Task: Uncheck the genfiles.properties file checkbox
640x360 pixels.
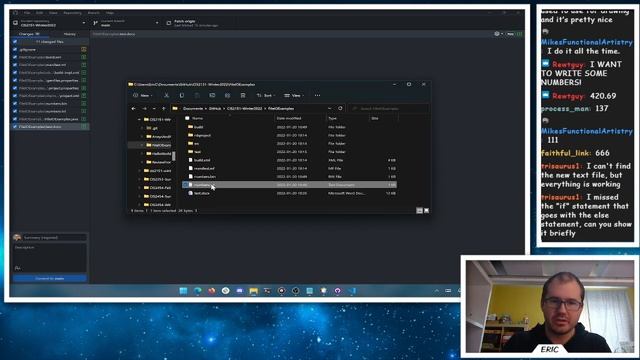Action: [15, 80]
